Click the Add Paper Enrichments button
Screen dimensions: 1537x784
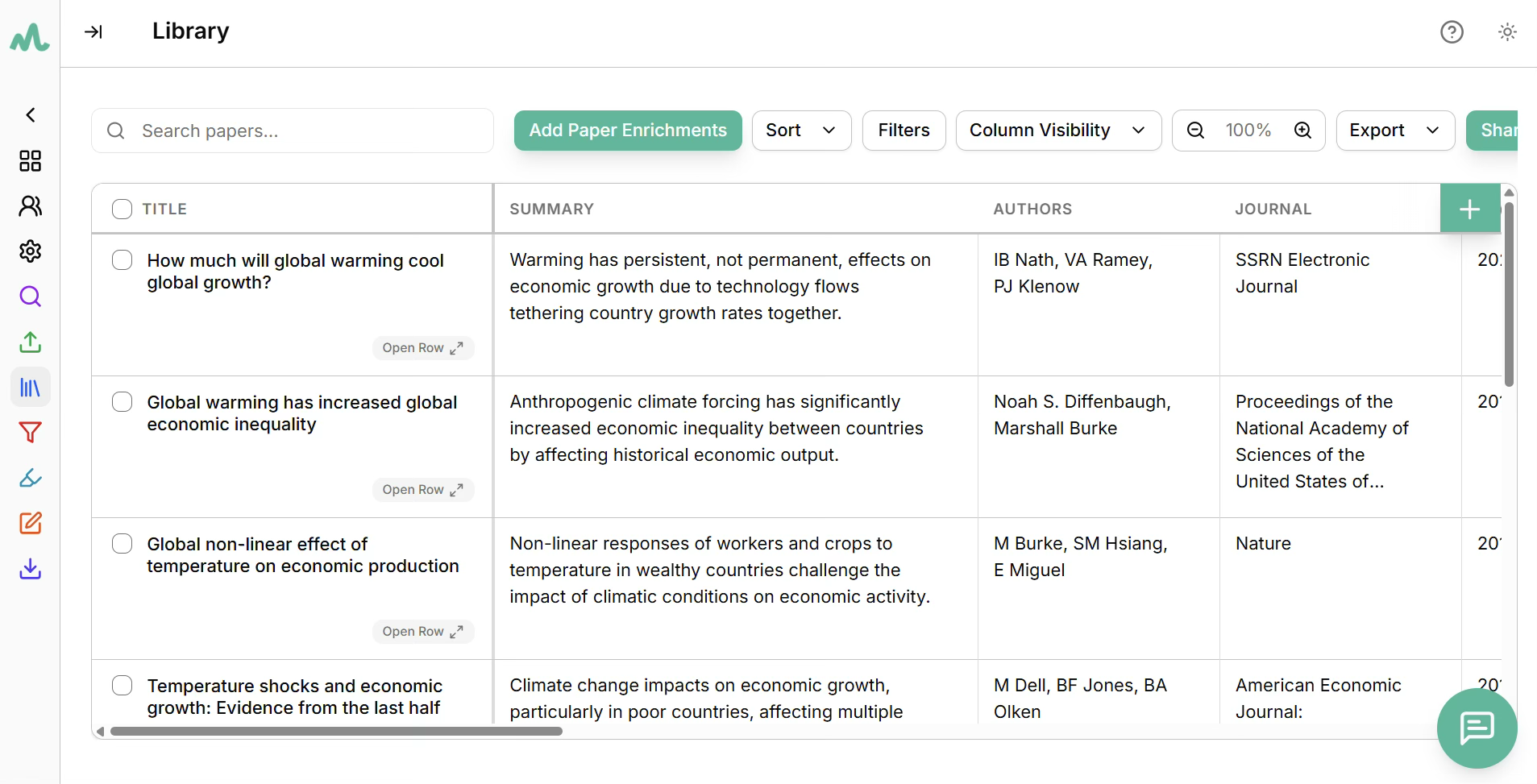pyautogui.click(x=627, y=130)
